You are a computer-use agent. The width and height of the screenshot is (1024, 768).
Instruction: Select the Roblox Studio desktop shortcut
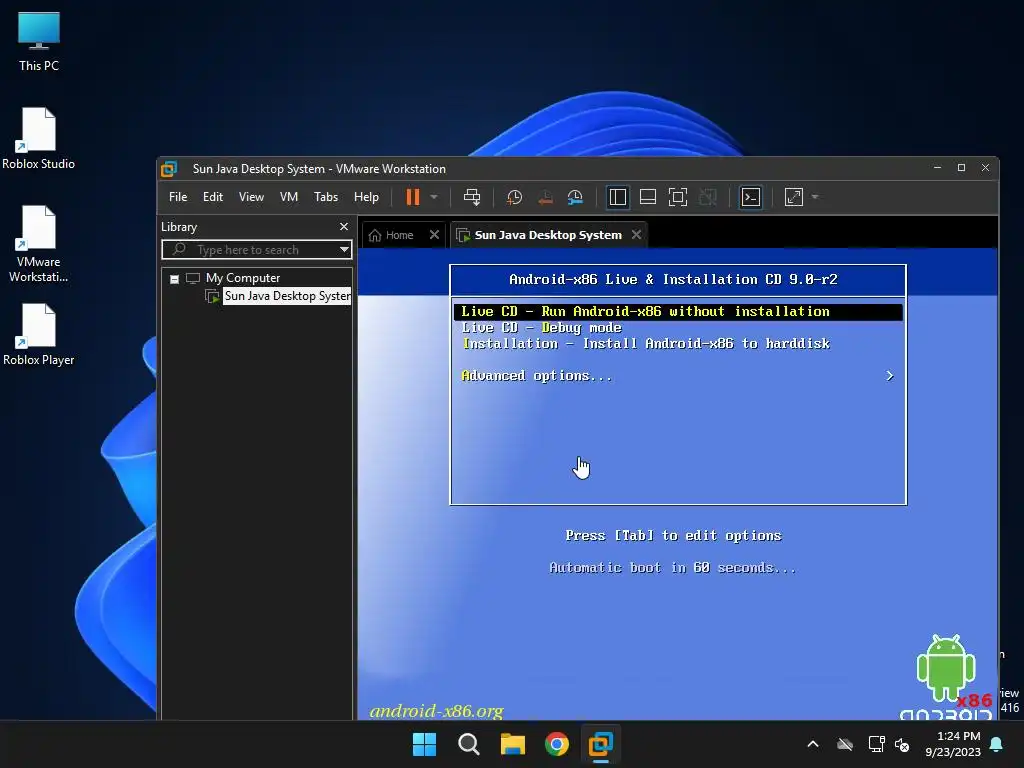39,139
